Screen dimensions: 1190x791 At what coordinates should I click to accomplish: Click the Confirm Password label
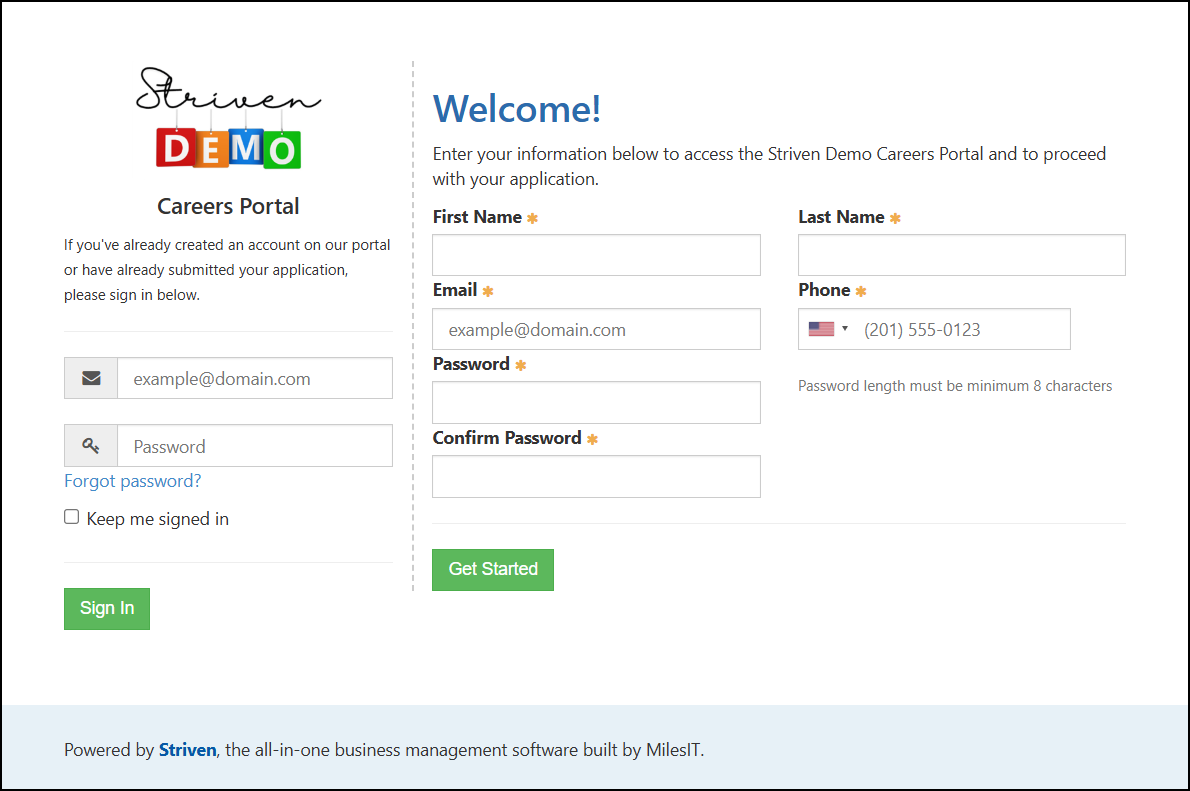click(x=507, y=438)
